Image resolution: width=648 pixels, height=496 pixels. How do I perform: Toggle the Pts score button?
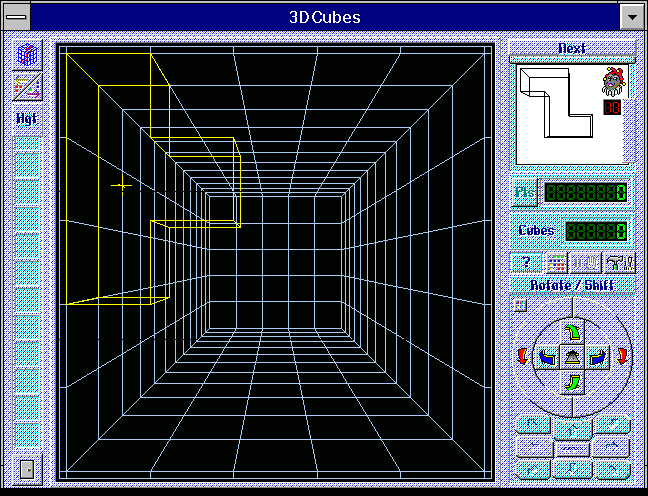click(525, 192)
